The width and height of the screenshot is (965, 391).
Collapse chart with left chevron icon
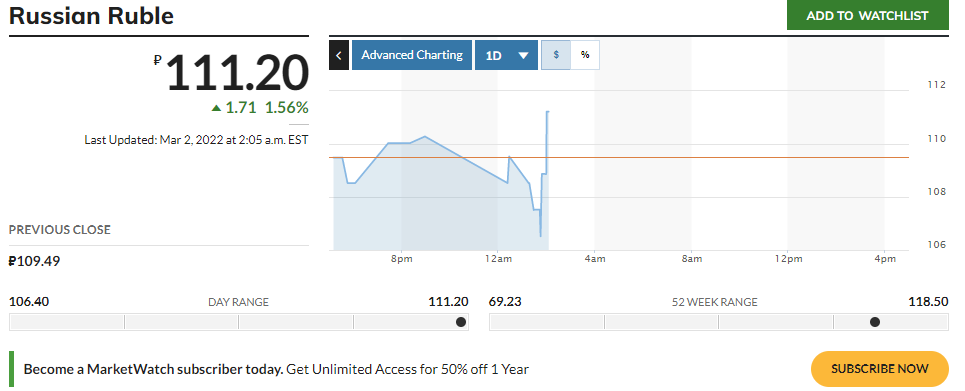point(339,55)
